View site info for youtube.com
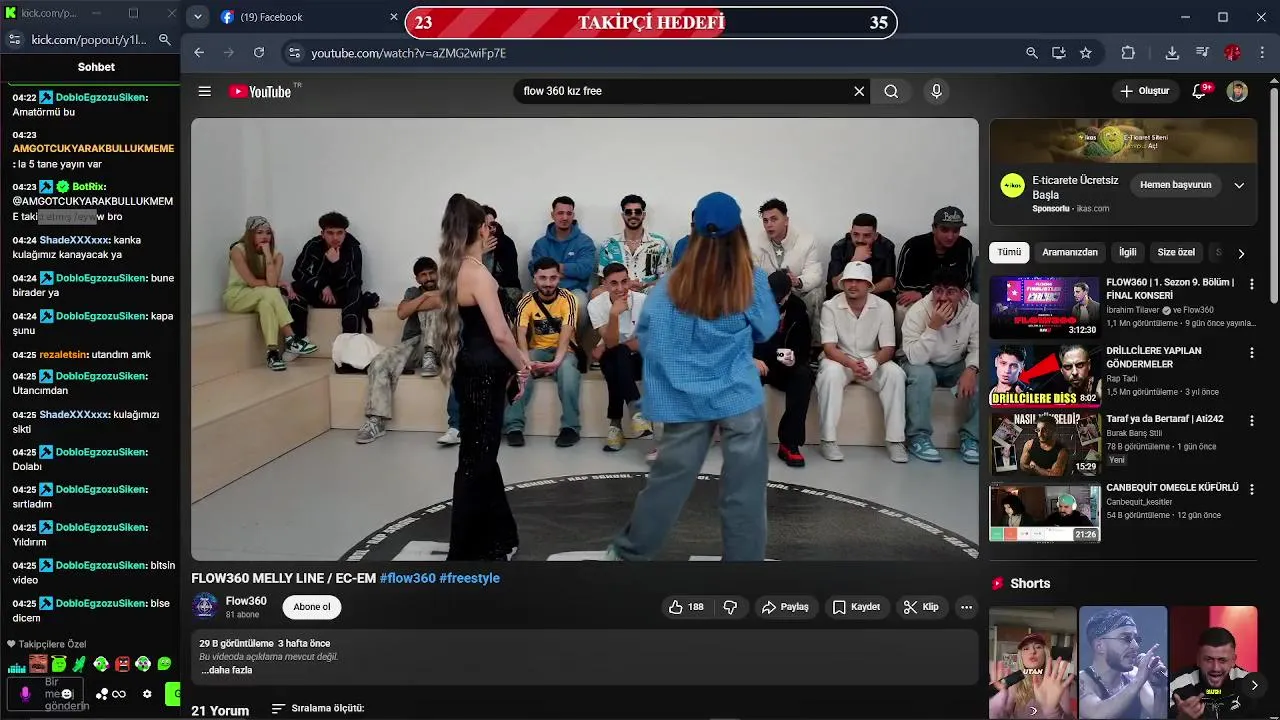The width and height of the screenshot is (1280, 720). coord(293,53)
